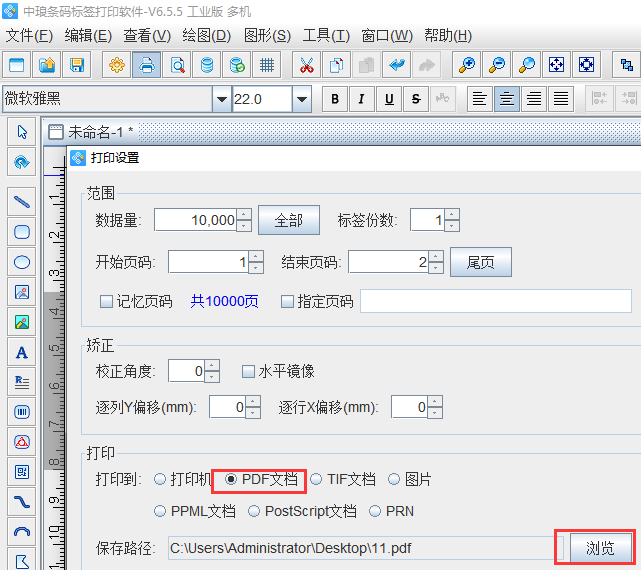Screen dimensions: 641x570
Task: Select the rounded rectangle tool
Action: point(22,232)
